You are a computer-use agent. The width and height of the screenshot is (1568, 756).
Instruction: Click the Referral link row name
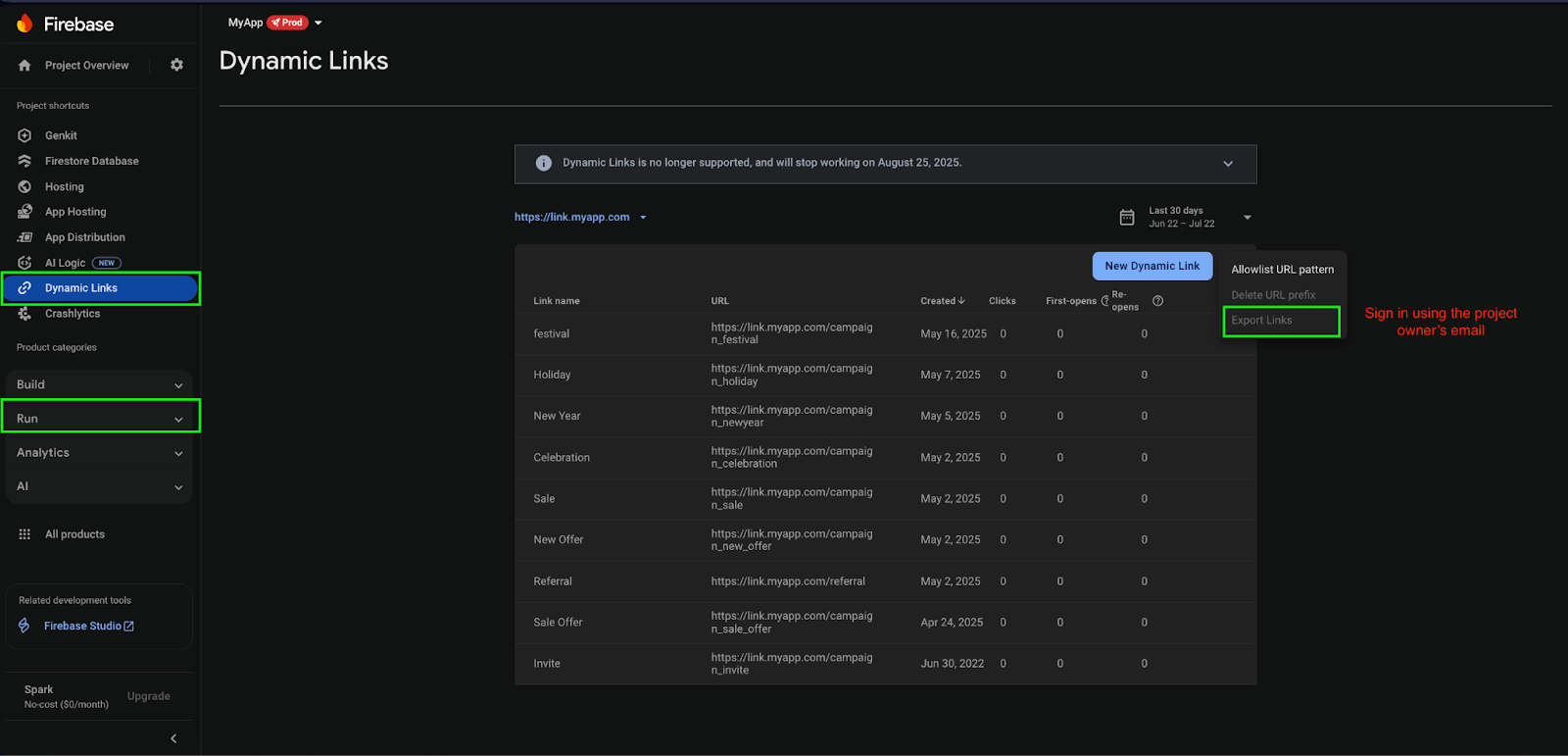pos(553,581)
